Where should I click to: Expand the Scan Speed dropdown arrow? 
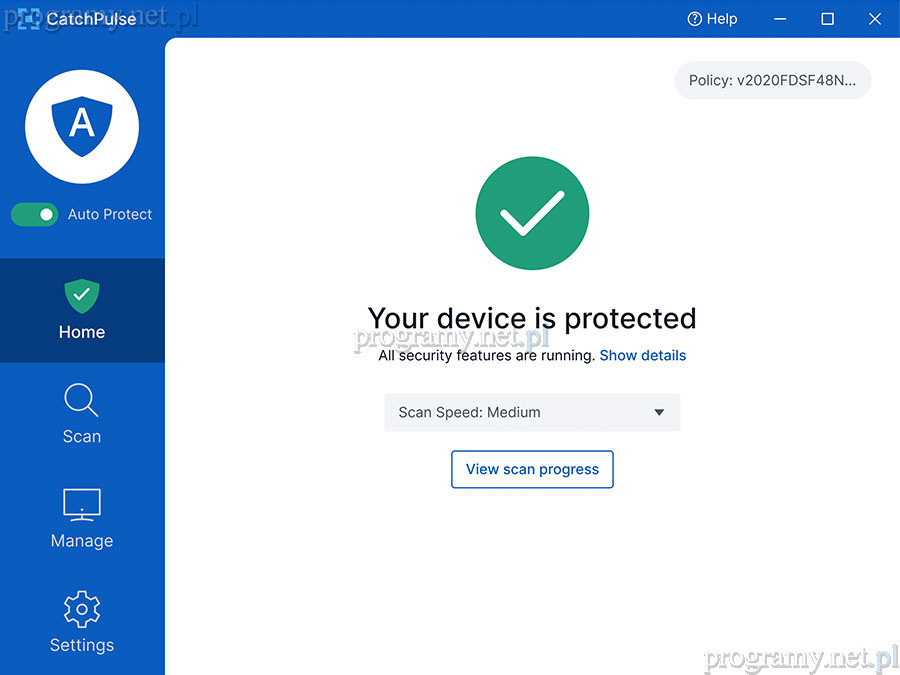pyautogui.click(x=659, y=412)
